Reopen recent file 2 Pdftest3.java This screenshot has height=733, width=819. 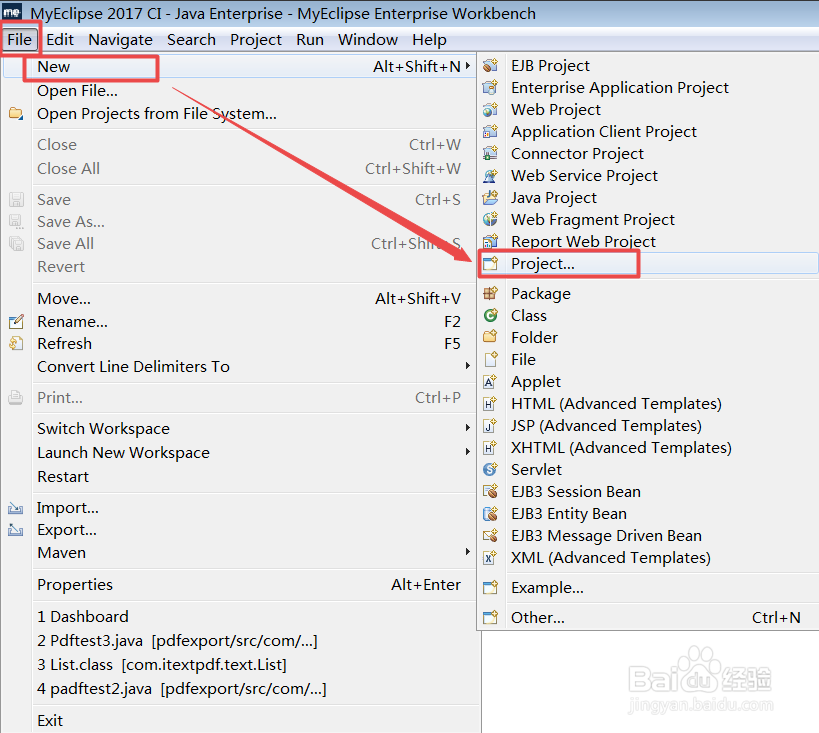point(177,641)
